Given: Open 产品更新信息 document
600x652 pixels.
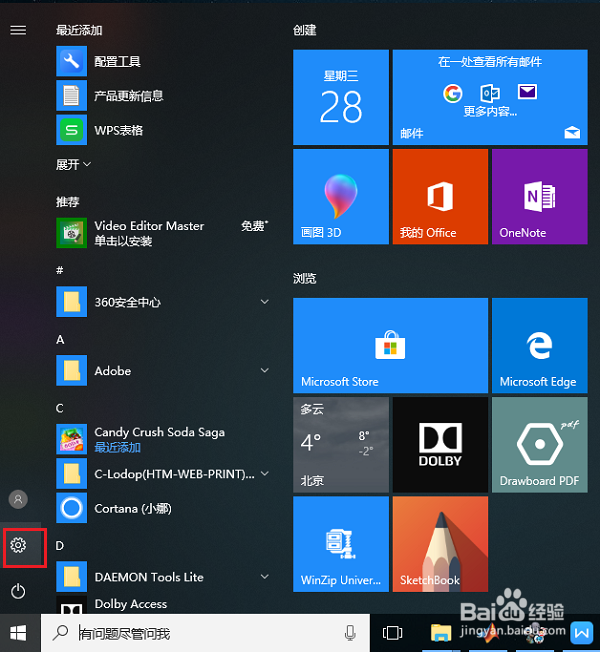Looking at the screenshot, I should (163, 96).
